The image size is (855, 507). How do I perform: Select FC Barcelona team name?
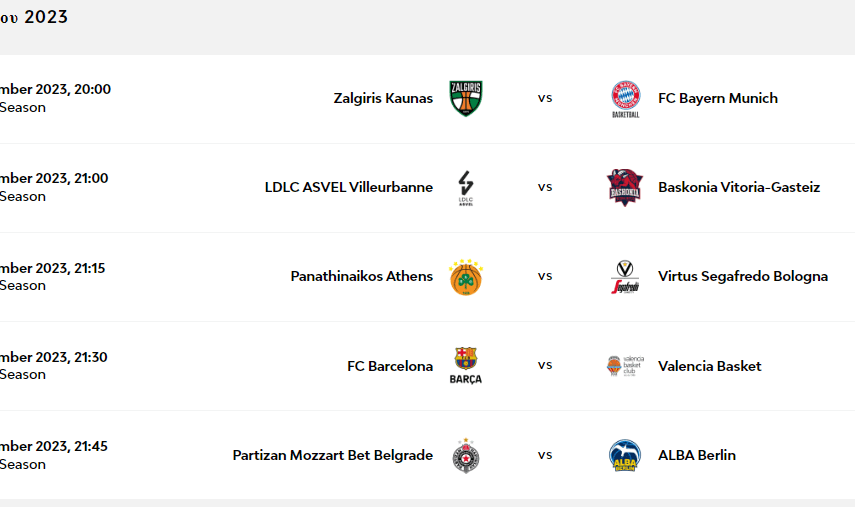coord(390,366)
